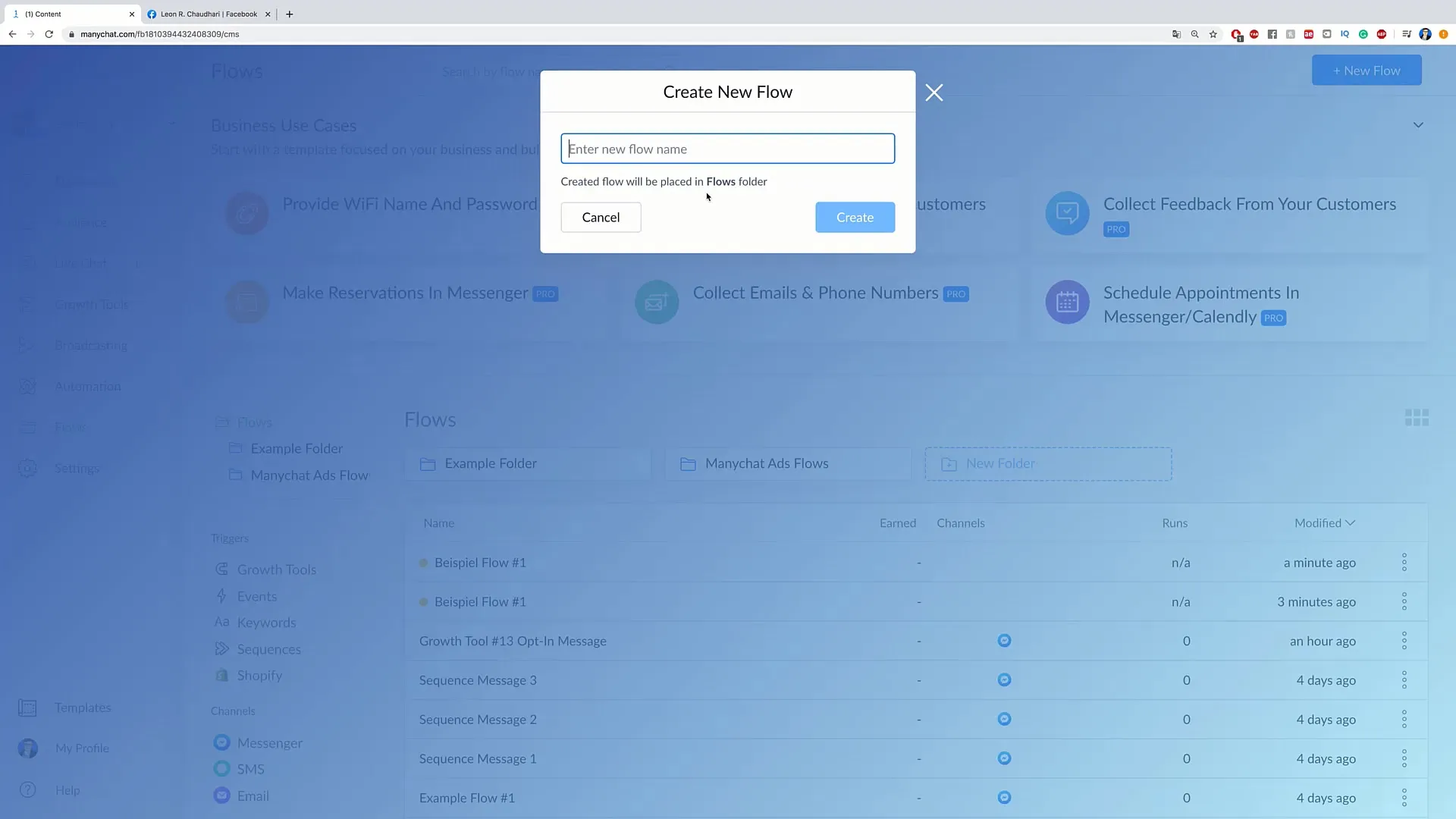Image resolution: width=1456 pixels, height=819 pixels.
Task: Click the Cancel button in the dialog
Action: [601, 217]
